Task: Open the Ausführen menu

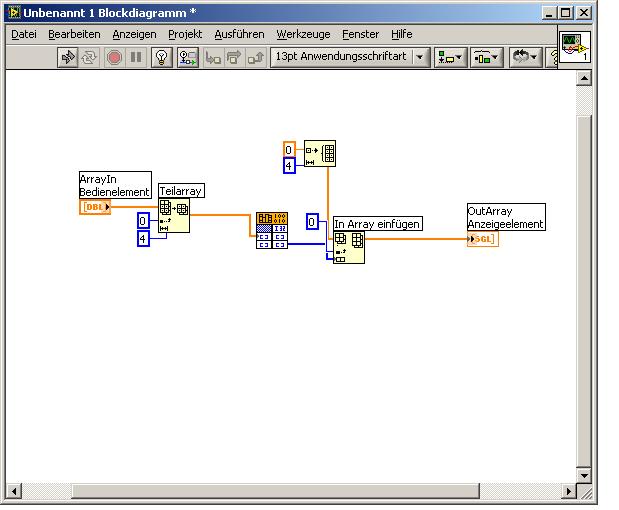Action: [x=239, y=34]
